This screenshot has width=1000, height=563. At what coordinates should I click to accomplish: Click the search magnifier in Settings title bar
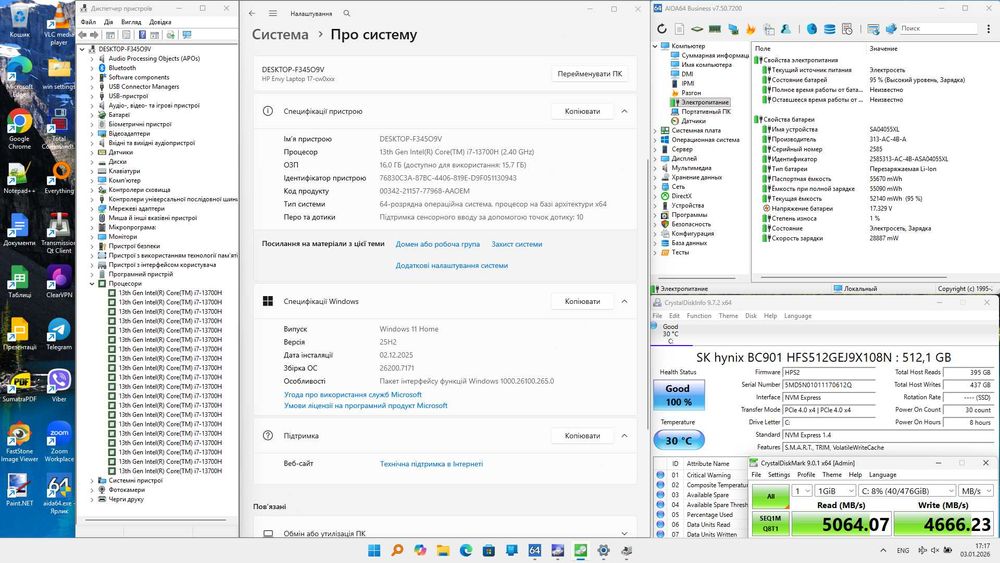(347, 13)
